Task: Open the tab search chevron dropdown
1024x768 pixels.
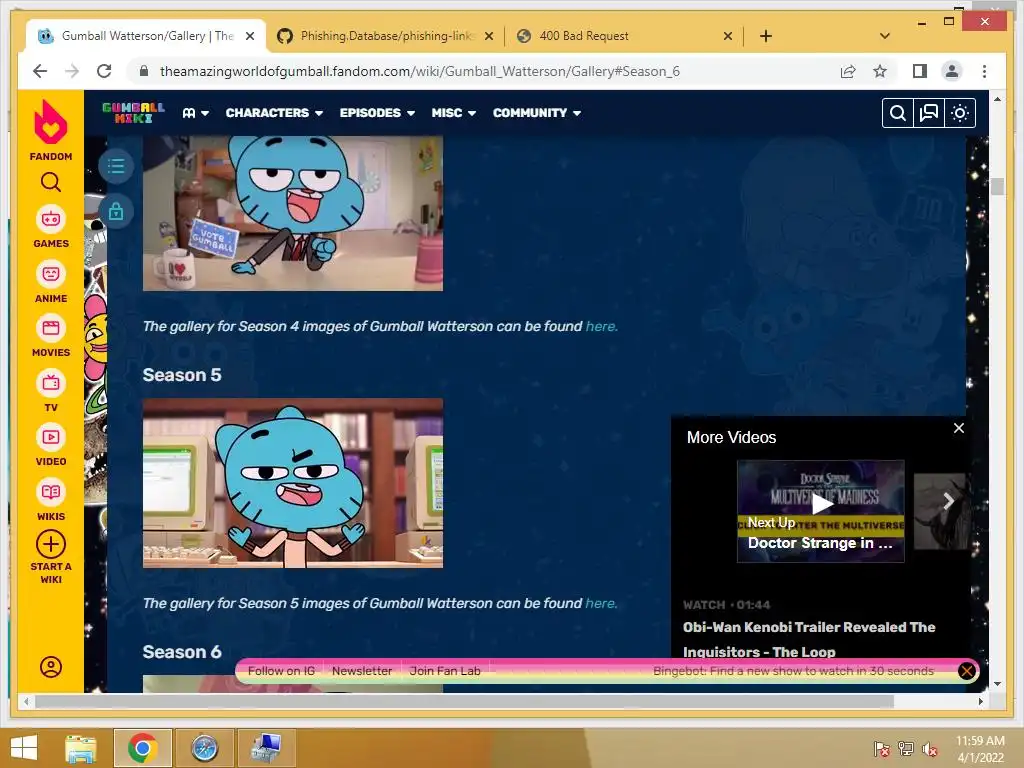Action: click(x=885, y=36)
